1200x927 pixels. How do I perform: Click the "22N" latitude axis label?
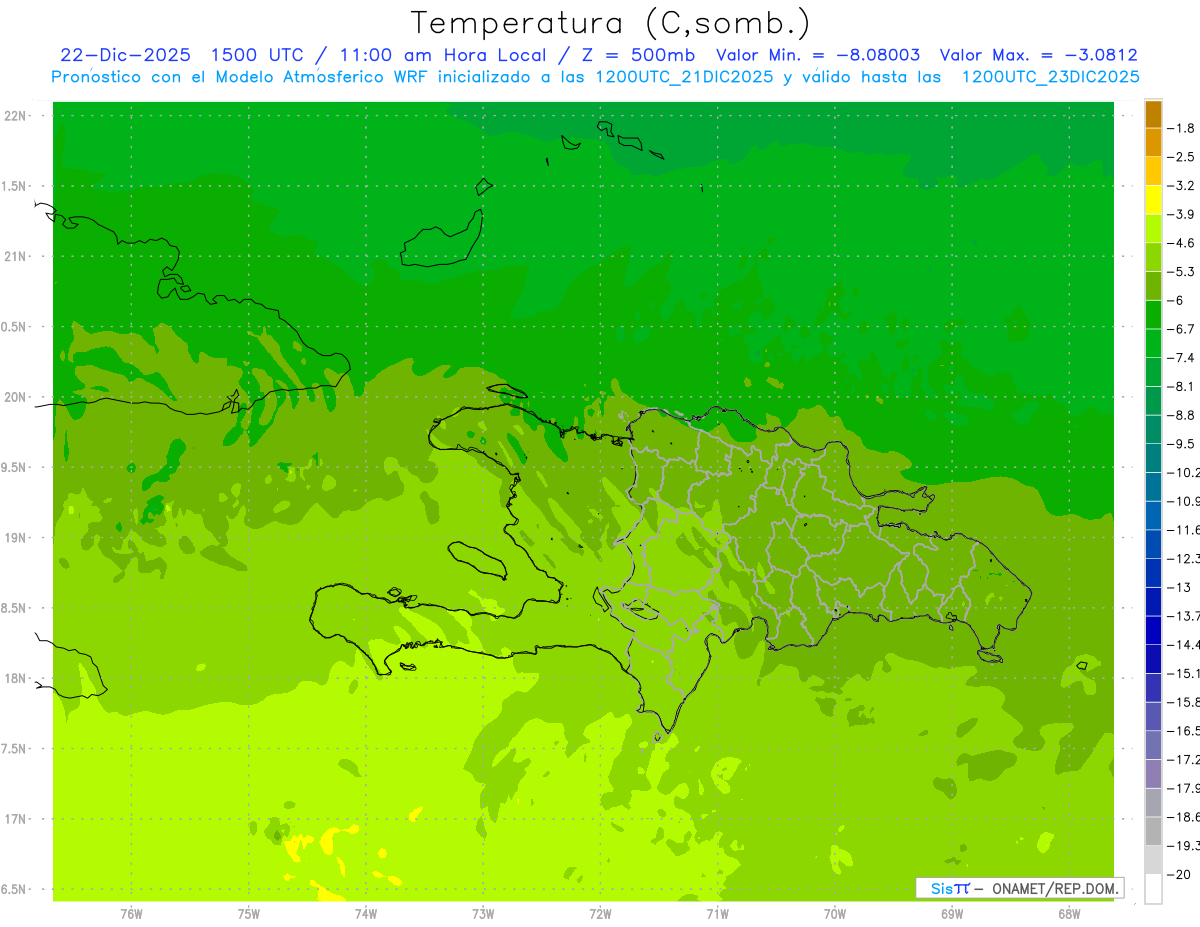tap(17, 116)
